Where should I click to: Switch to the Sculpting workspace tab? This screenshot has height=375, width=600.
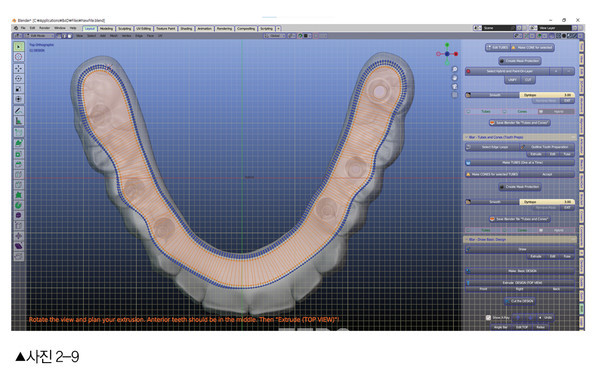click(x=124, y=29)
